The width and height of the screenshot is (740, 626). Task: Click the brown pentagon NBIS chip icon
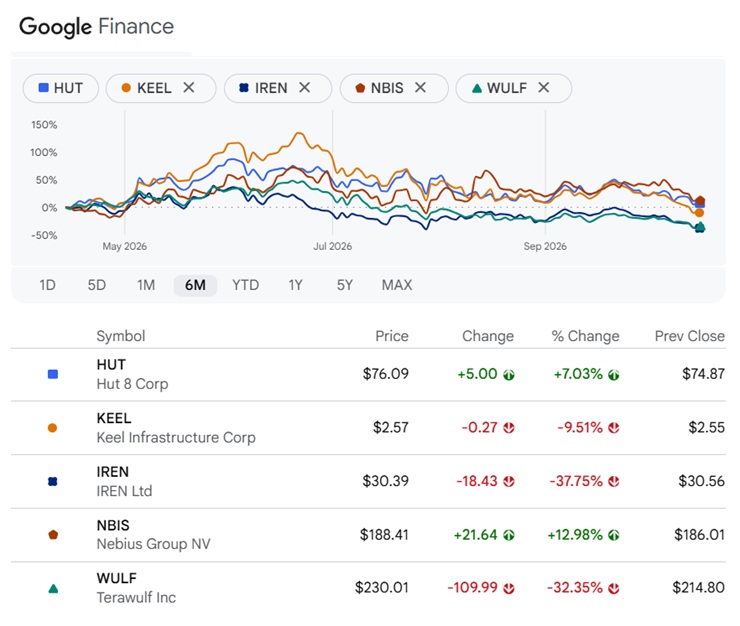tap(360, 88)
